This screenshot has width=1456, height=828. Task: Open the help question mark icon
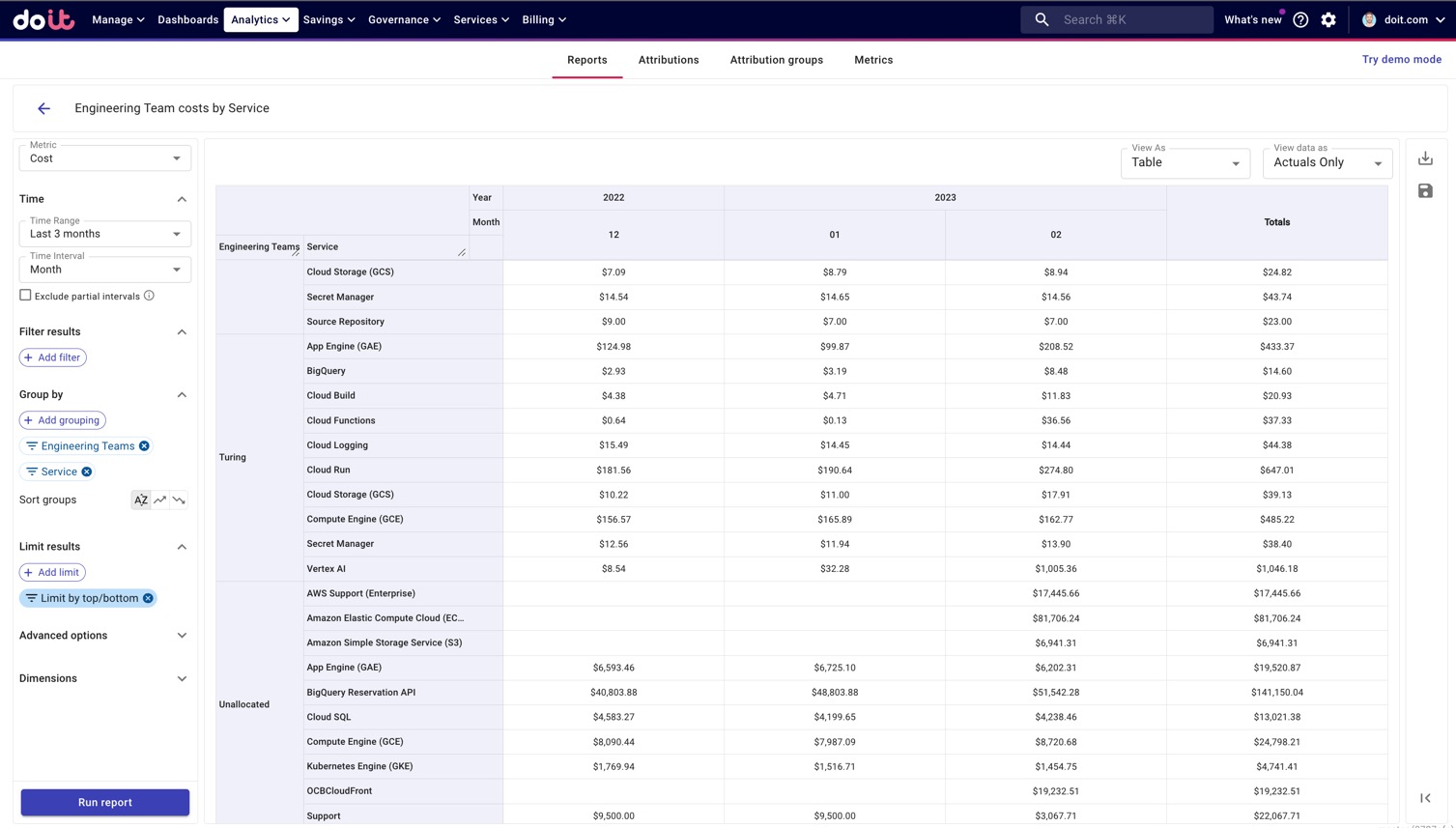[1300, 19]
